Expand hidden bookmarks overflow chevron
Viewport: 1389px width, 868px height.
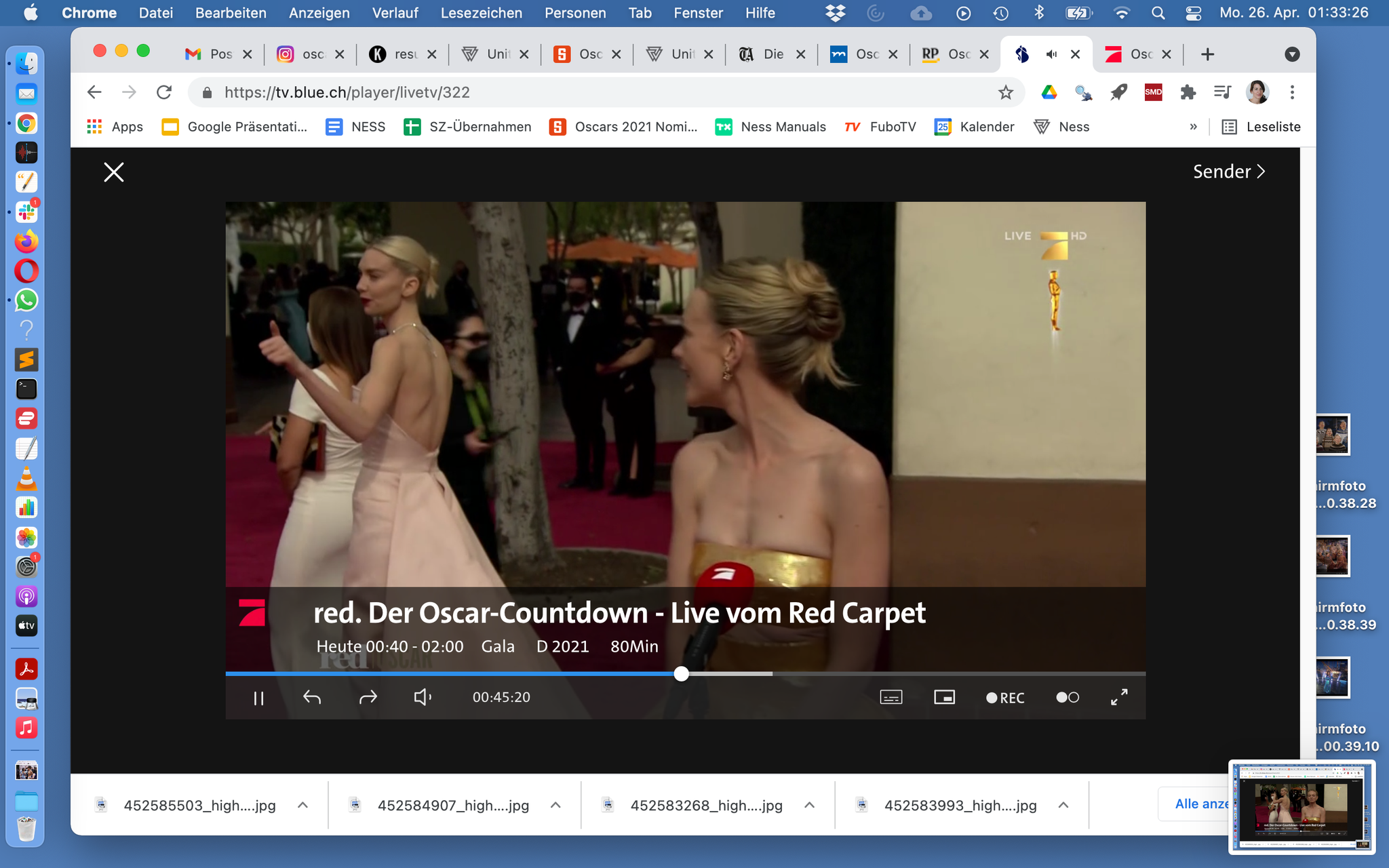click(1193, 127)
